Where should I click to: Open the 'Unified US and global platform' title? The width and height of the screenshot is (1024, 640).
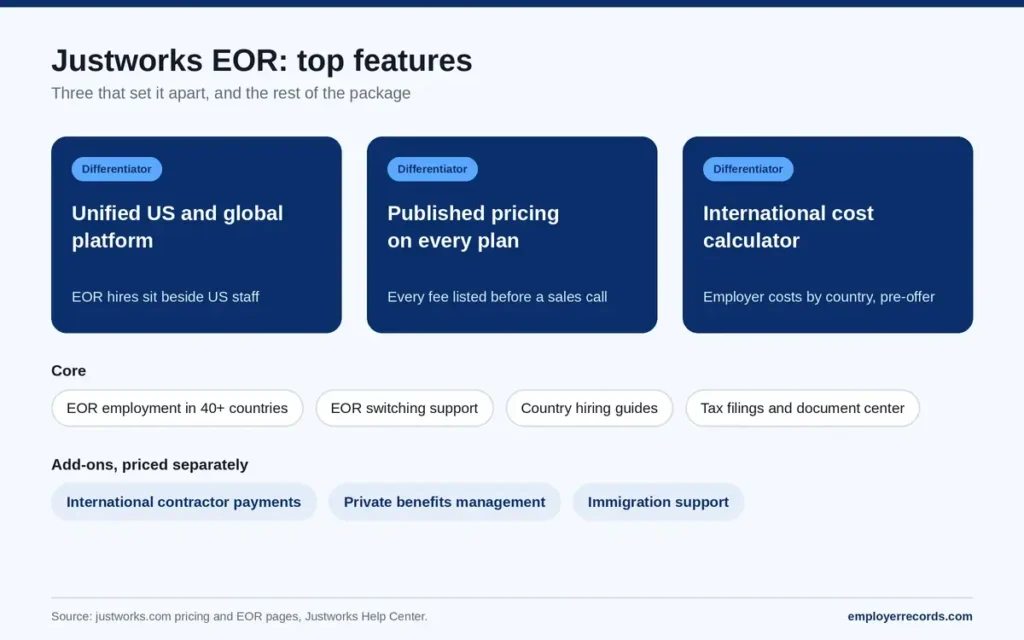pyautogui.click(x=177, y=227)
